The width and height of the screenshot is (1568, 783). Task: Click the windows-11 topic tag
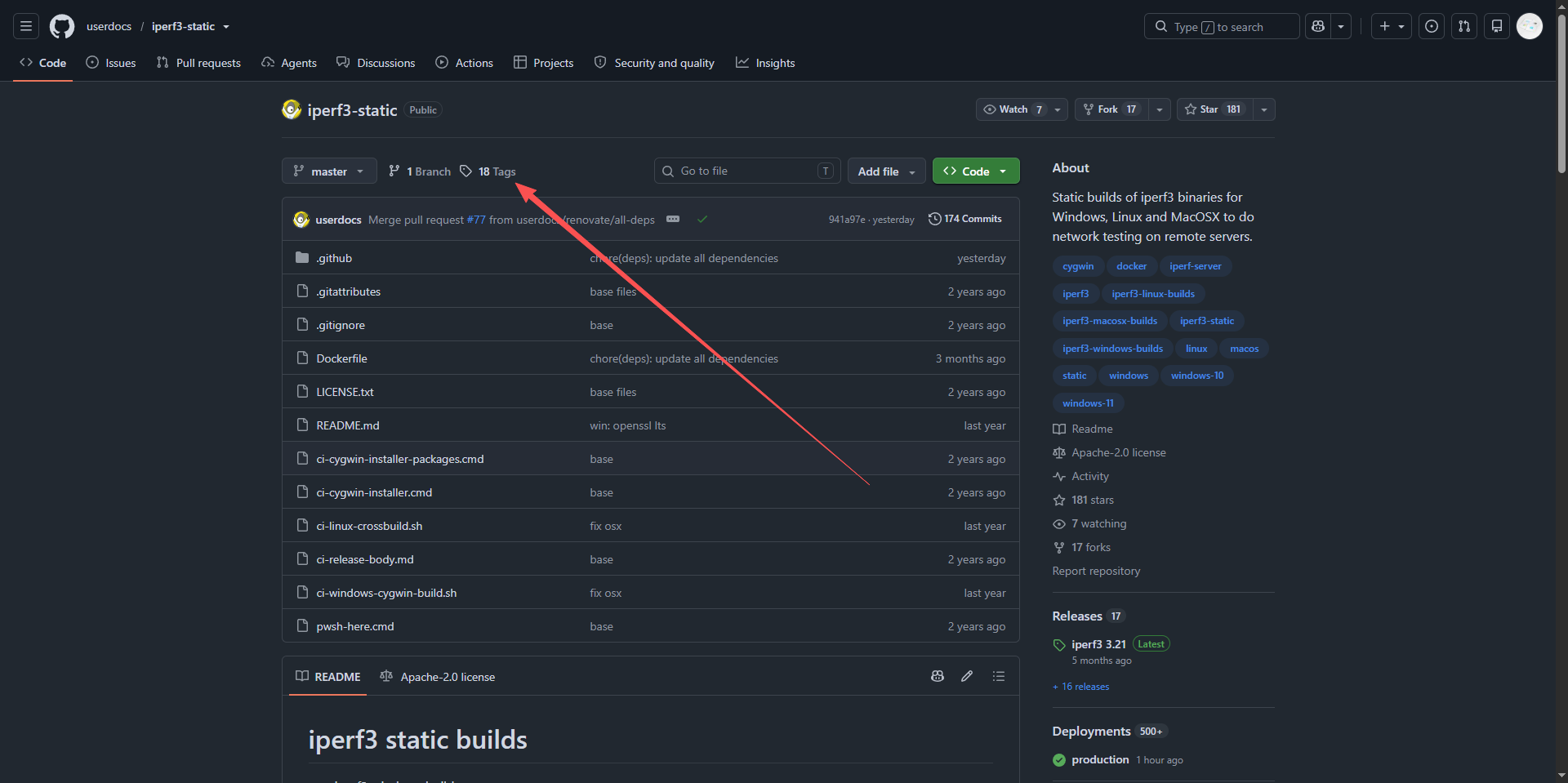(x=1088, y=403)
